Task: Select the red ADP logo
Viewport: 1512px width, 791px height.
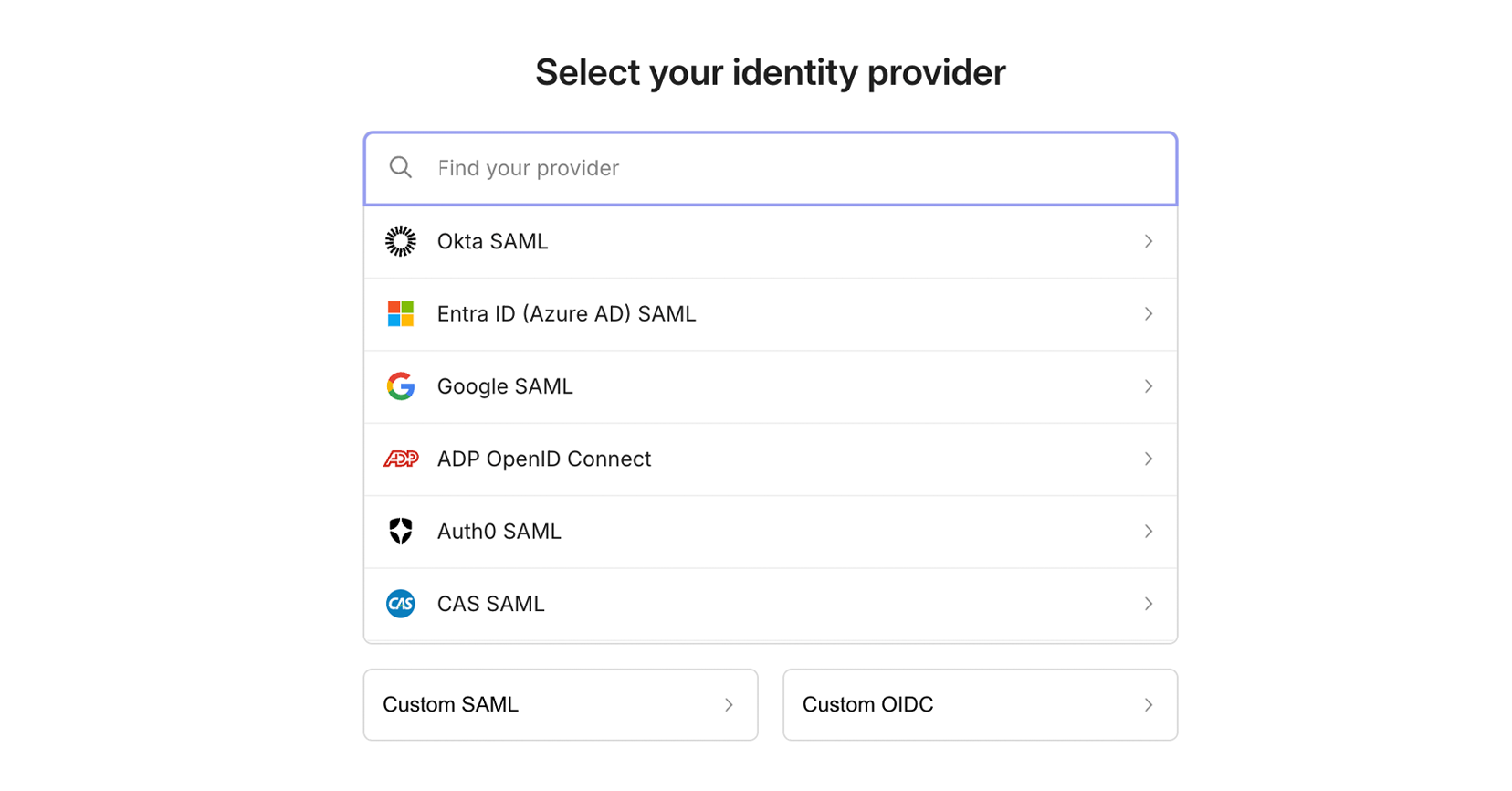Action: 400,459
